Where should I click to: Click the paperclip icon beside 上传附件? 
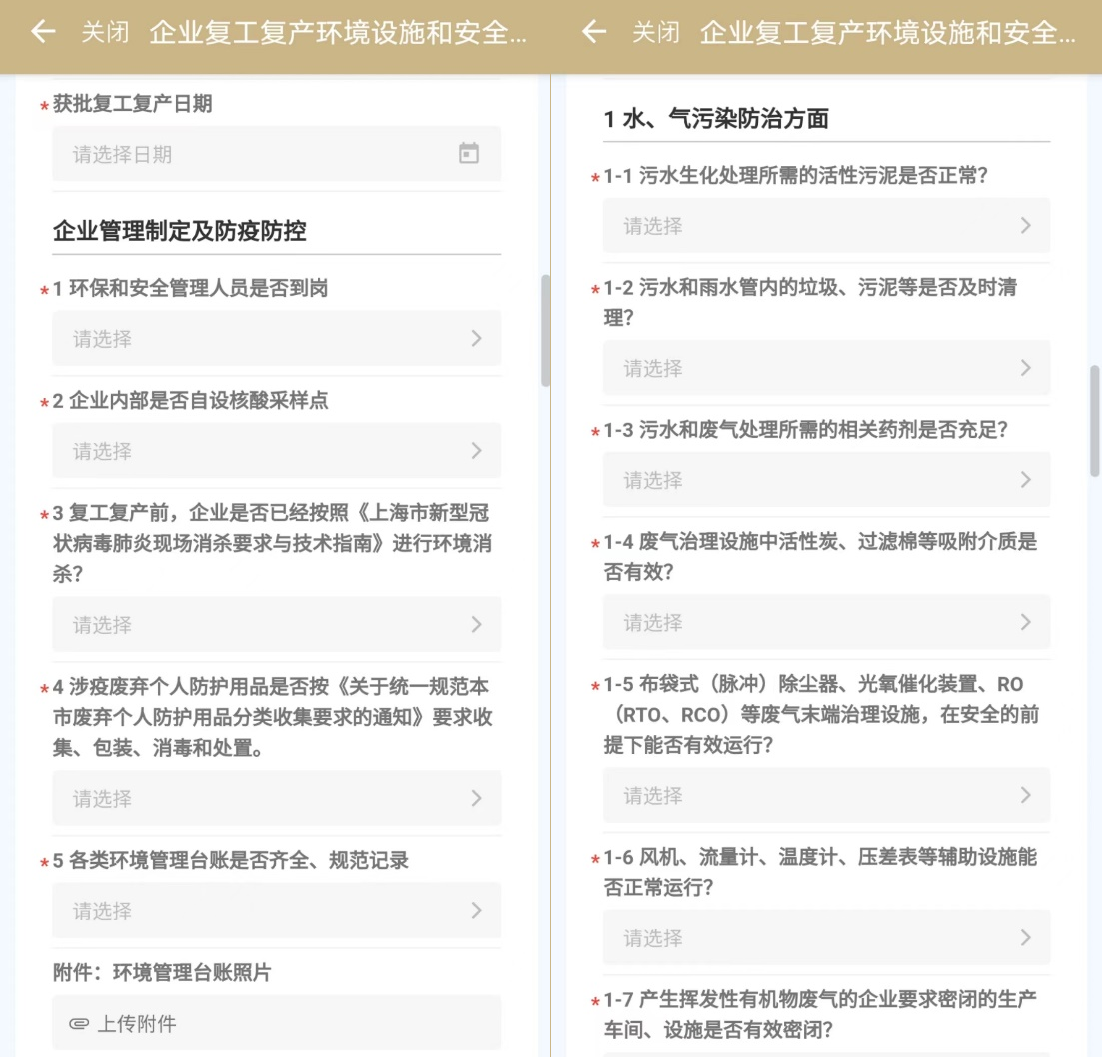click(x=79, y=1023)
